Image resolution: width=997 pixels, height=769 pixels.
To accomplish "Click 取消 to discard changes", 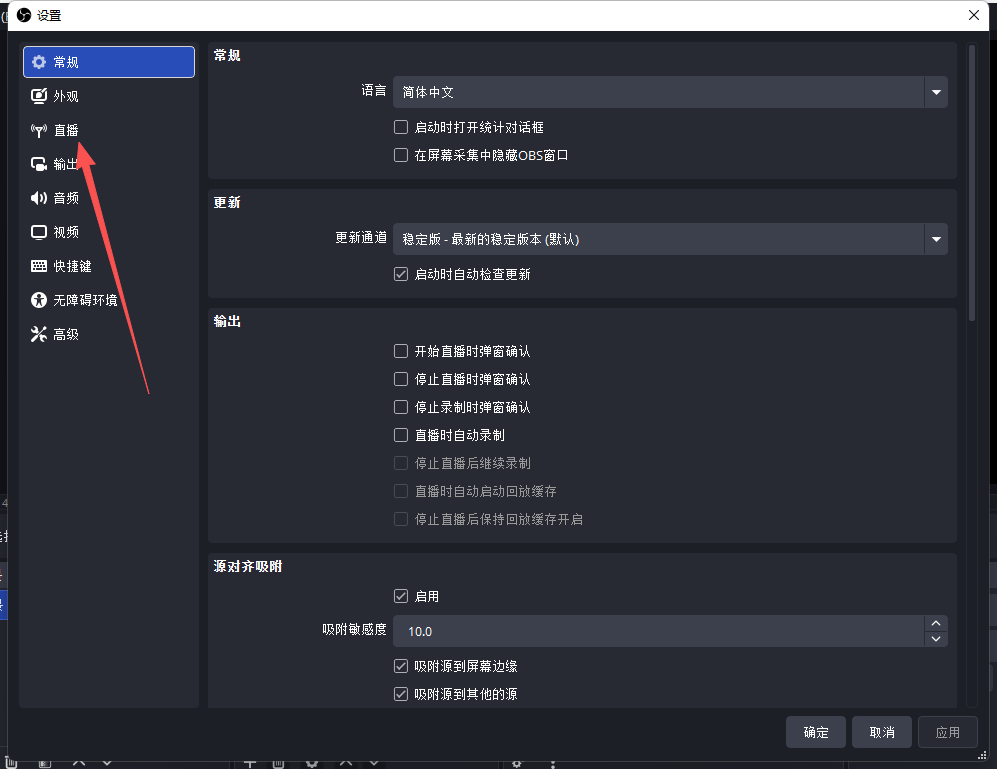I will pos(882,732).
